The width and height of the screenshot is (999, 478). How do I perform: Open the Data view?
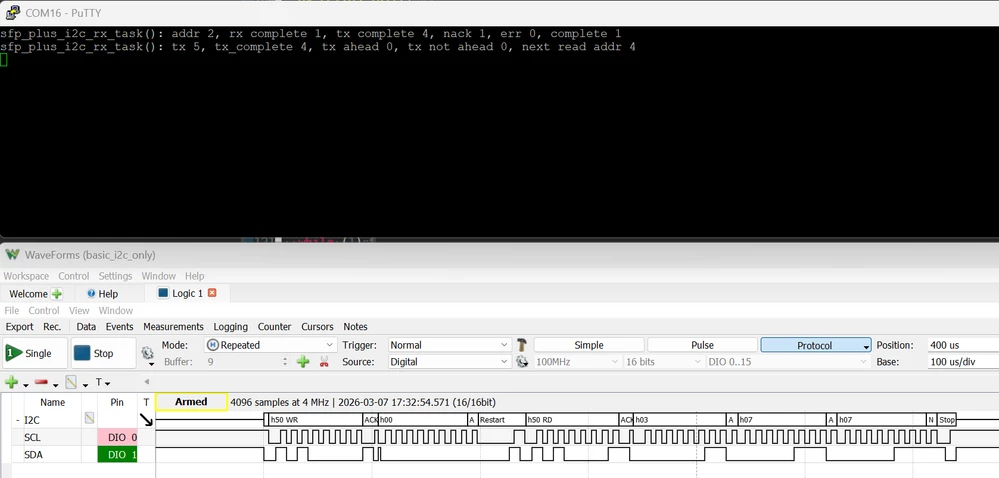tap(86, 326)
